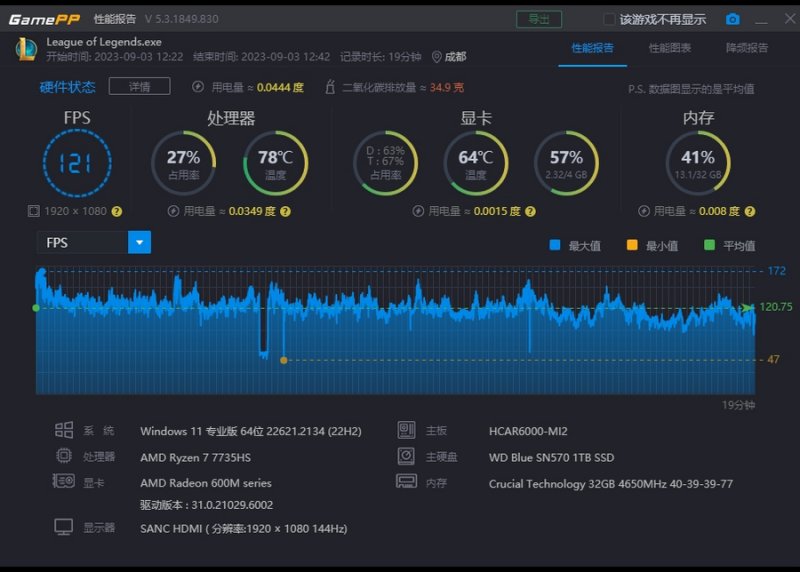This screenshot has width=800, height=572.
Task: Click the graphics card icon beside Radeon 600M
Action: (x=64, y=481)
